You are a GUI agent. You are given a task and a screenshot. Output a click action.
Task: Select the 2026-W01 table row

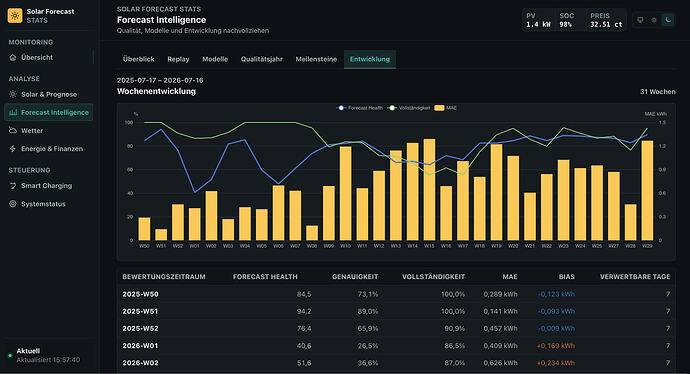tap(396, 346)
